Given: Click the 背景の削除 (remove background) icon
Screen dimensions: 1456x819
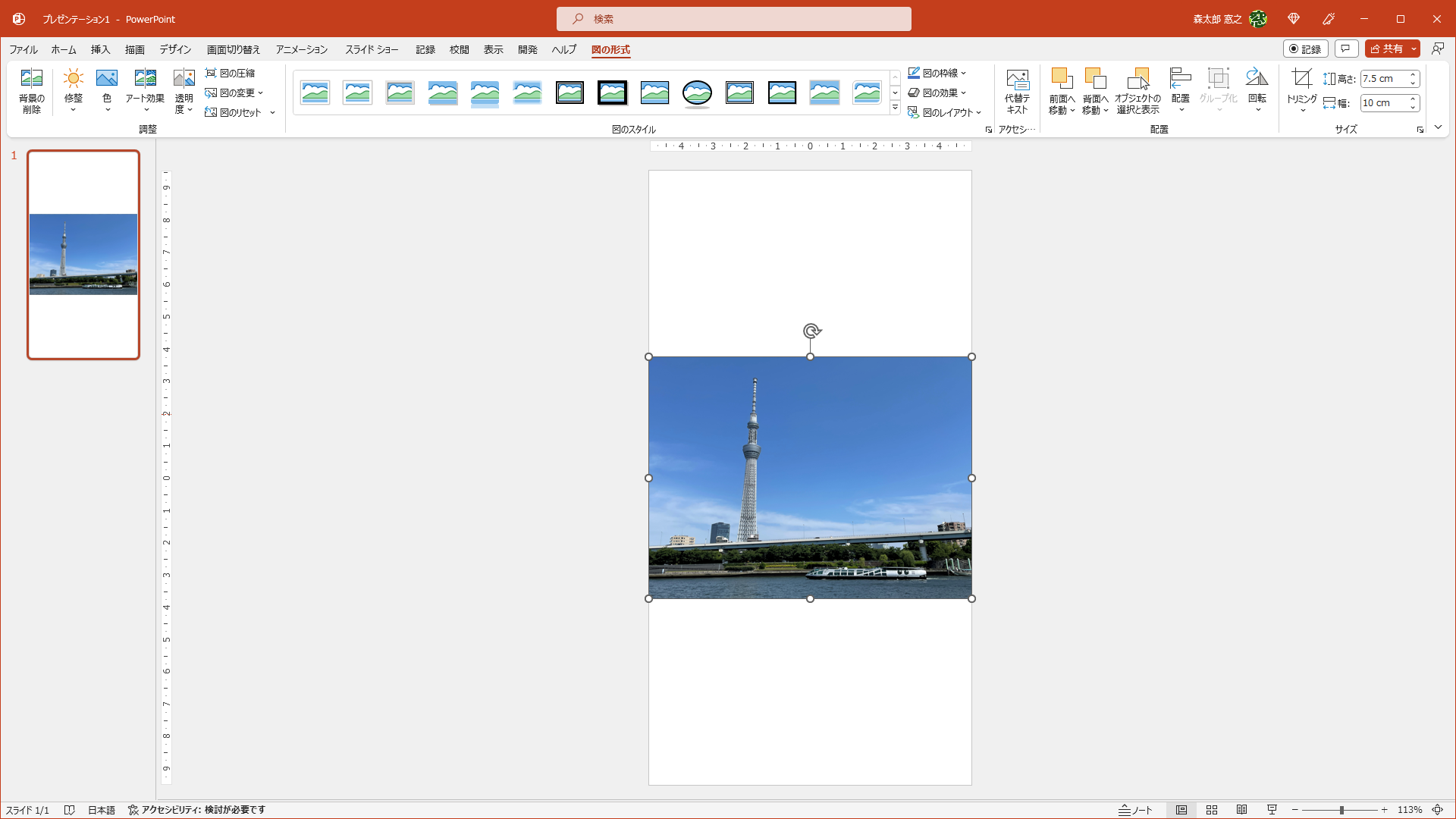Looking at the screenshot, I should (x=31, y=79).
